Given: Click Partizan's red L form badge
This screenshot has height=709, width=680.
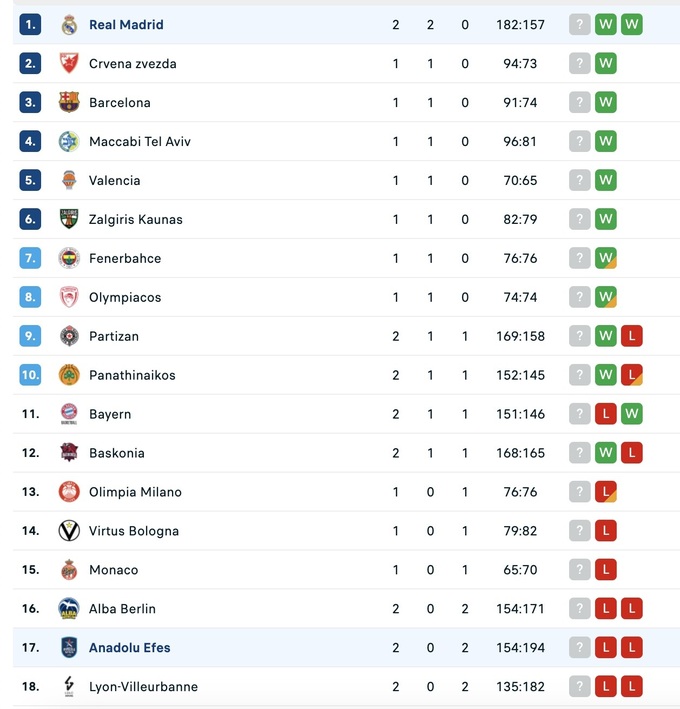Looking at the screenshot, I should click(x=631, y=337).
